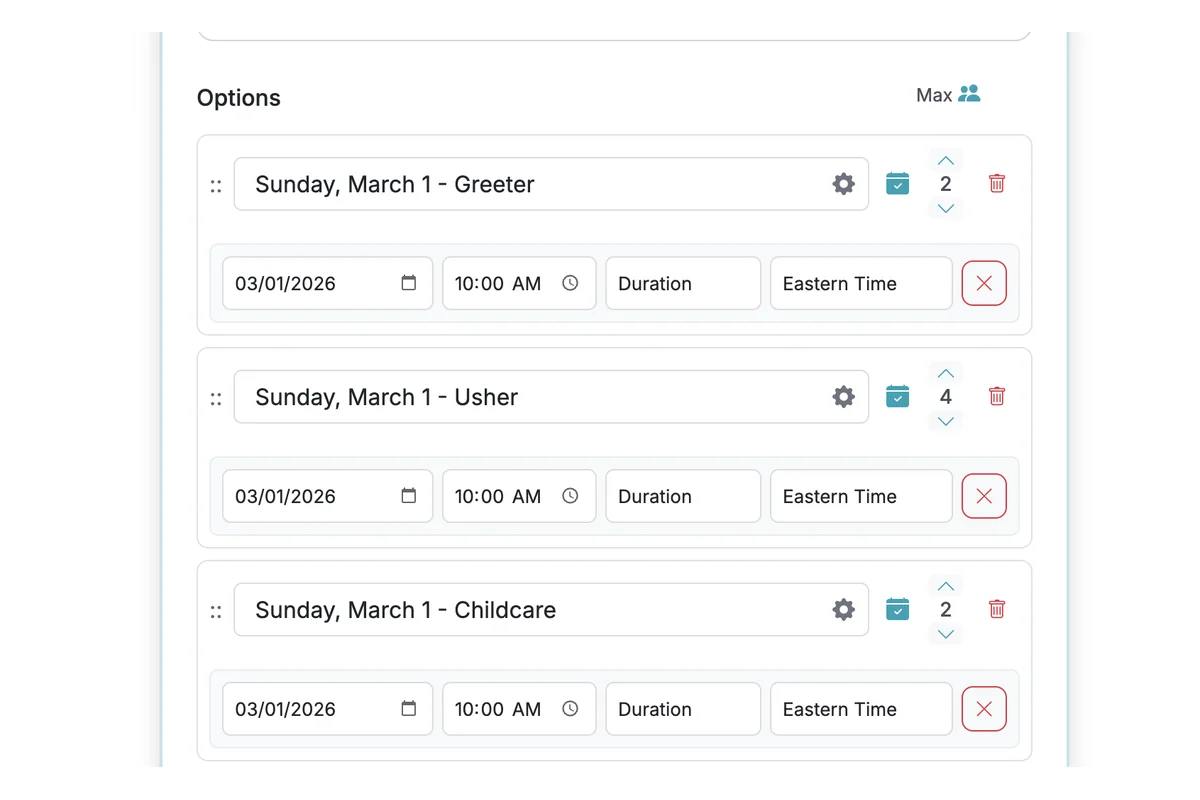
Task: Decrease Usher max count with down chevron
Action: (x=945, y=421)
